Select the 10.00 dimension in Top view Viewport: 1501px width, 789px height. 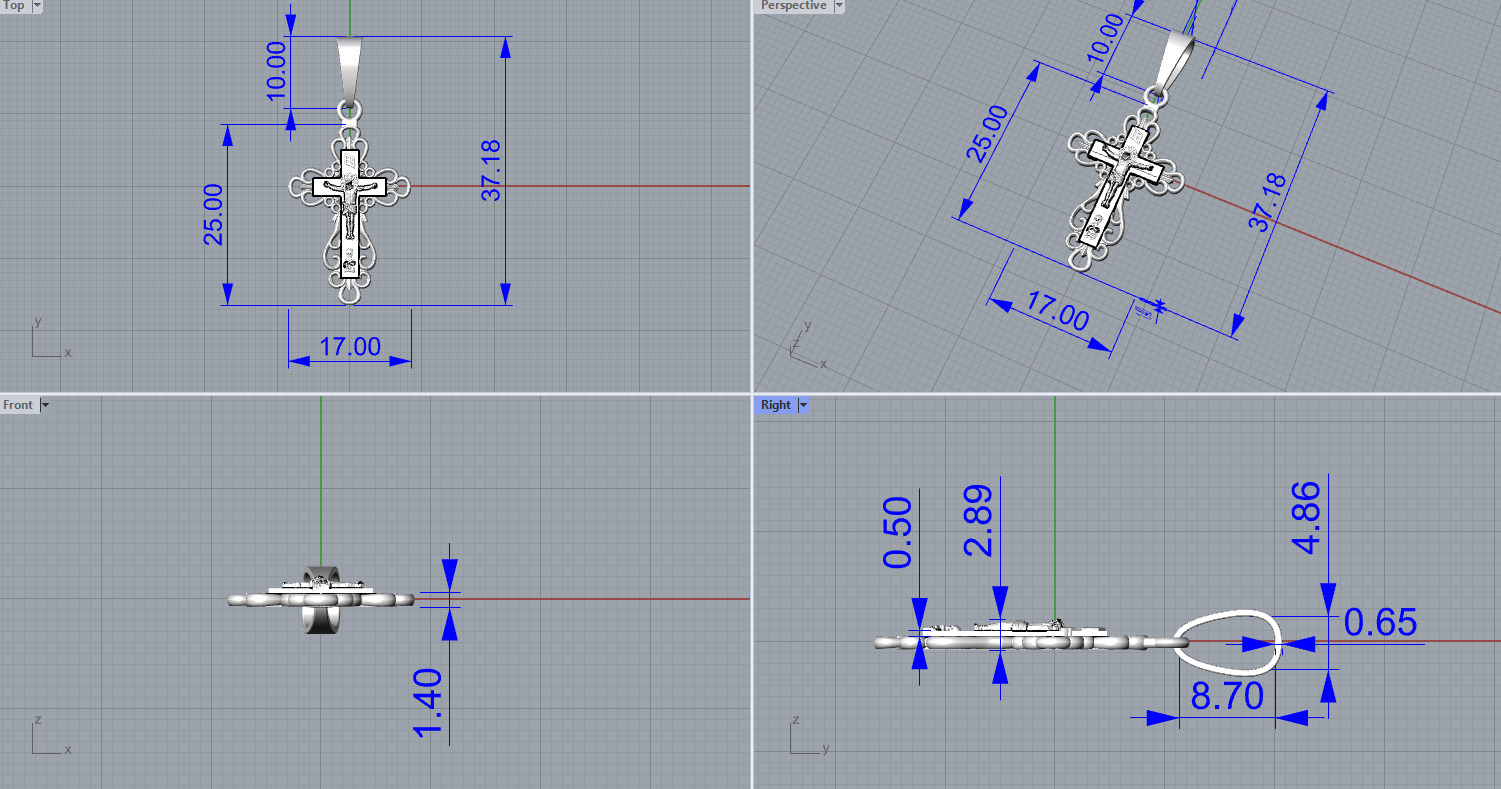pyautogui.click(x=276, y=72)
